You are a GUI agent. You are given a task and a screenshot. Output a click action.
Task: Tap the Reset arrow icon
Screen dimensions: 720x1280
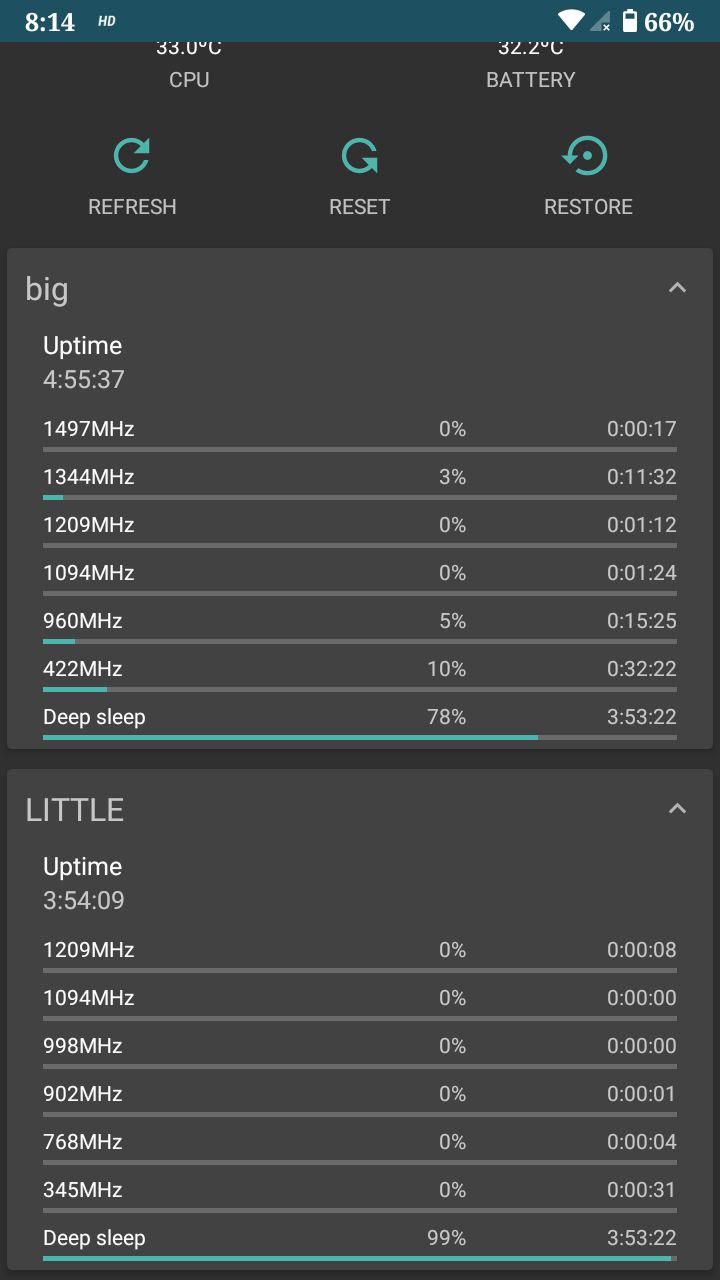click(x=360, y=156)
